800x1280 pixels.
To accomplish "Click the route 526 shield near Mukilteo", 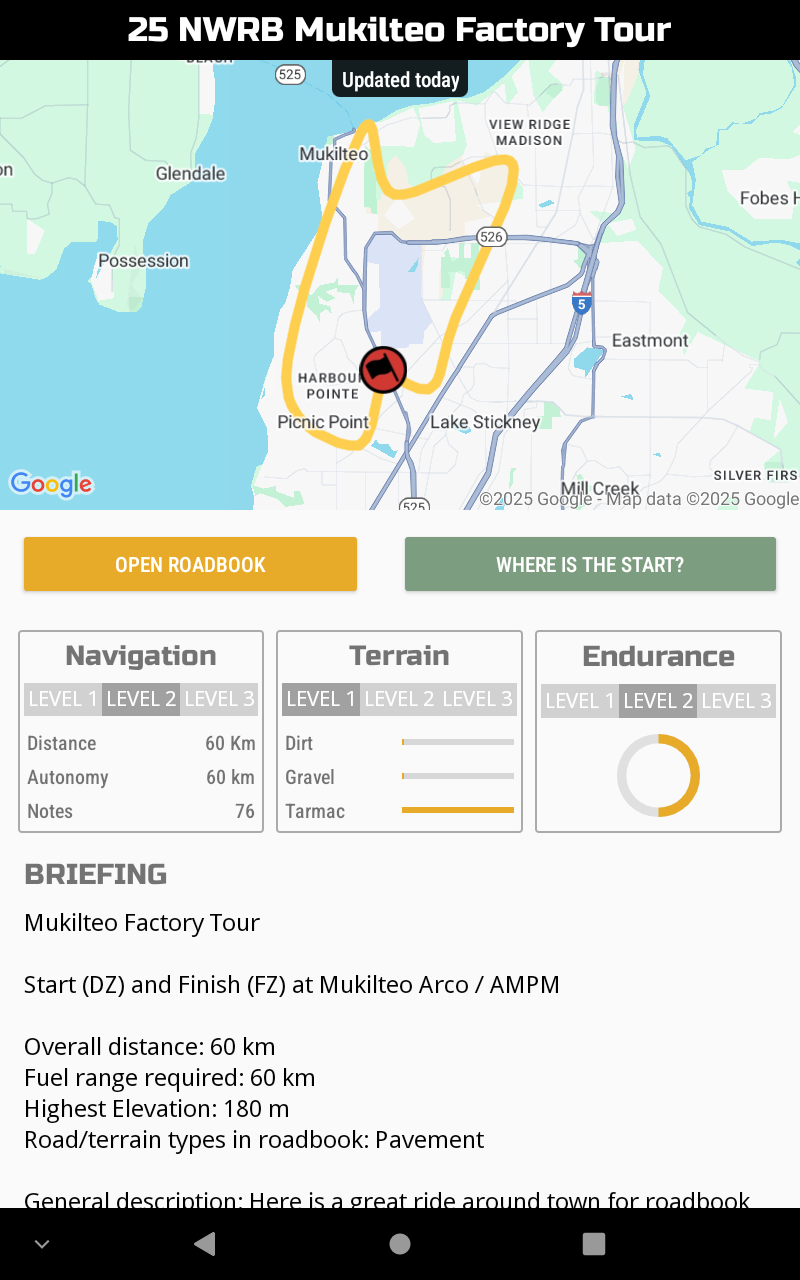I will pos(491,236).
